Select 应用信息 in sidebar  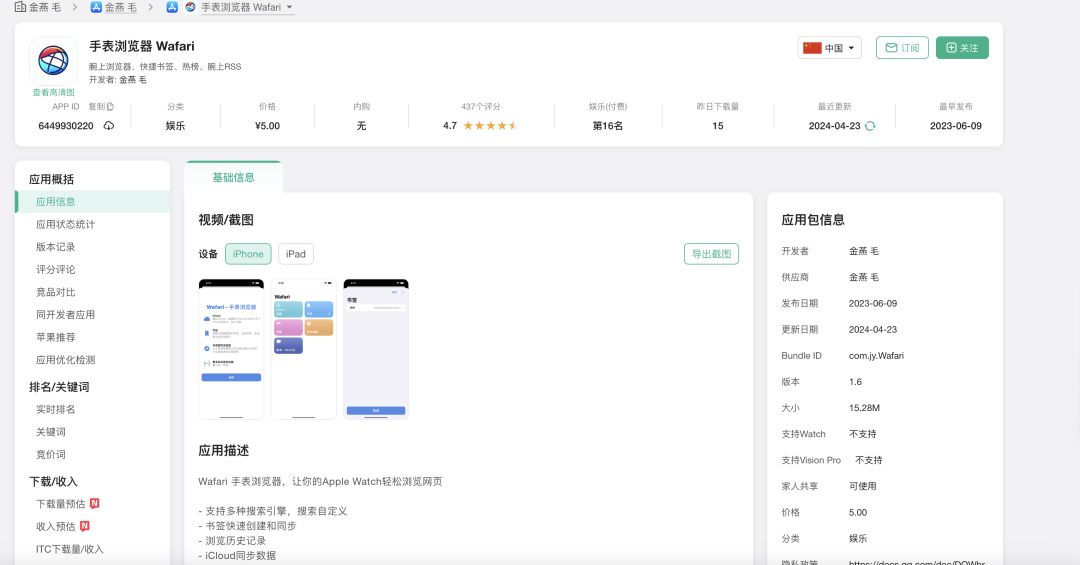pyautogui.click(x=93, y=202)
